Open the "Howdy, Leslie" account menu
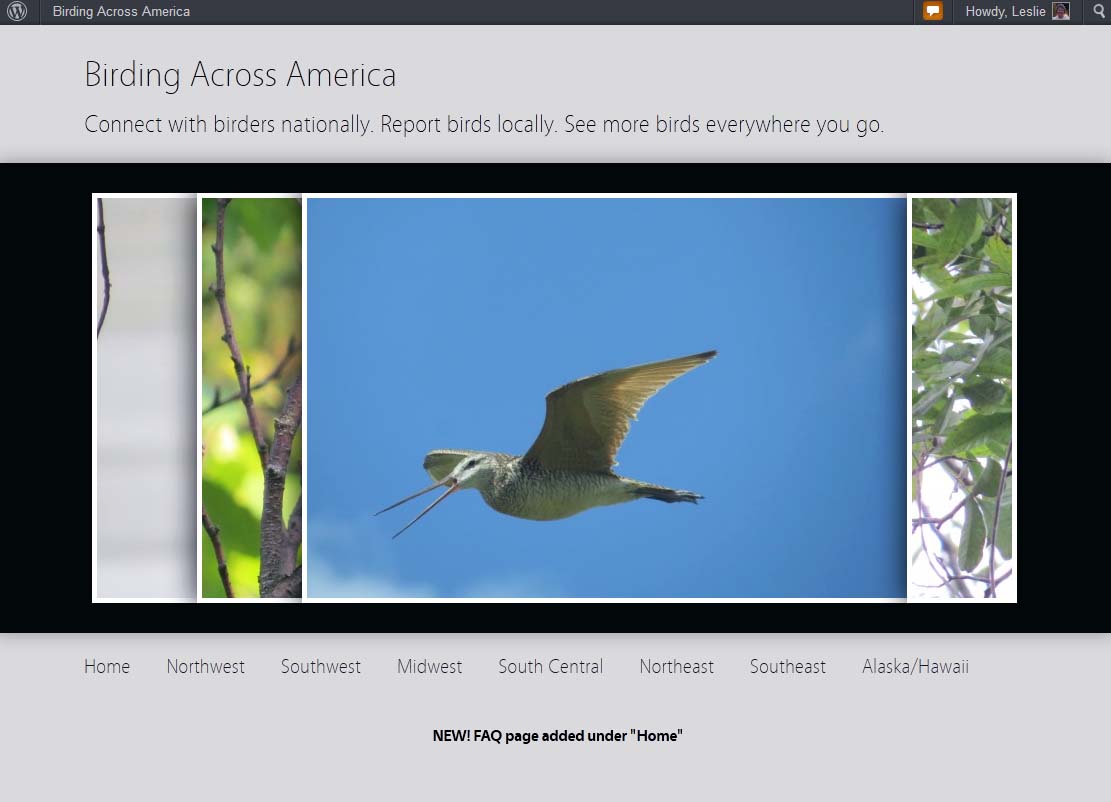The width and height of the screenshot is (1111, 802). coord(1005,12)
